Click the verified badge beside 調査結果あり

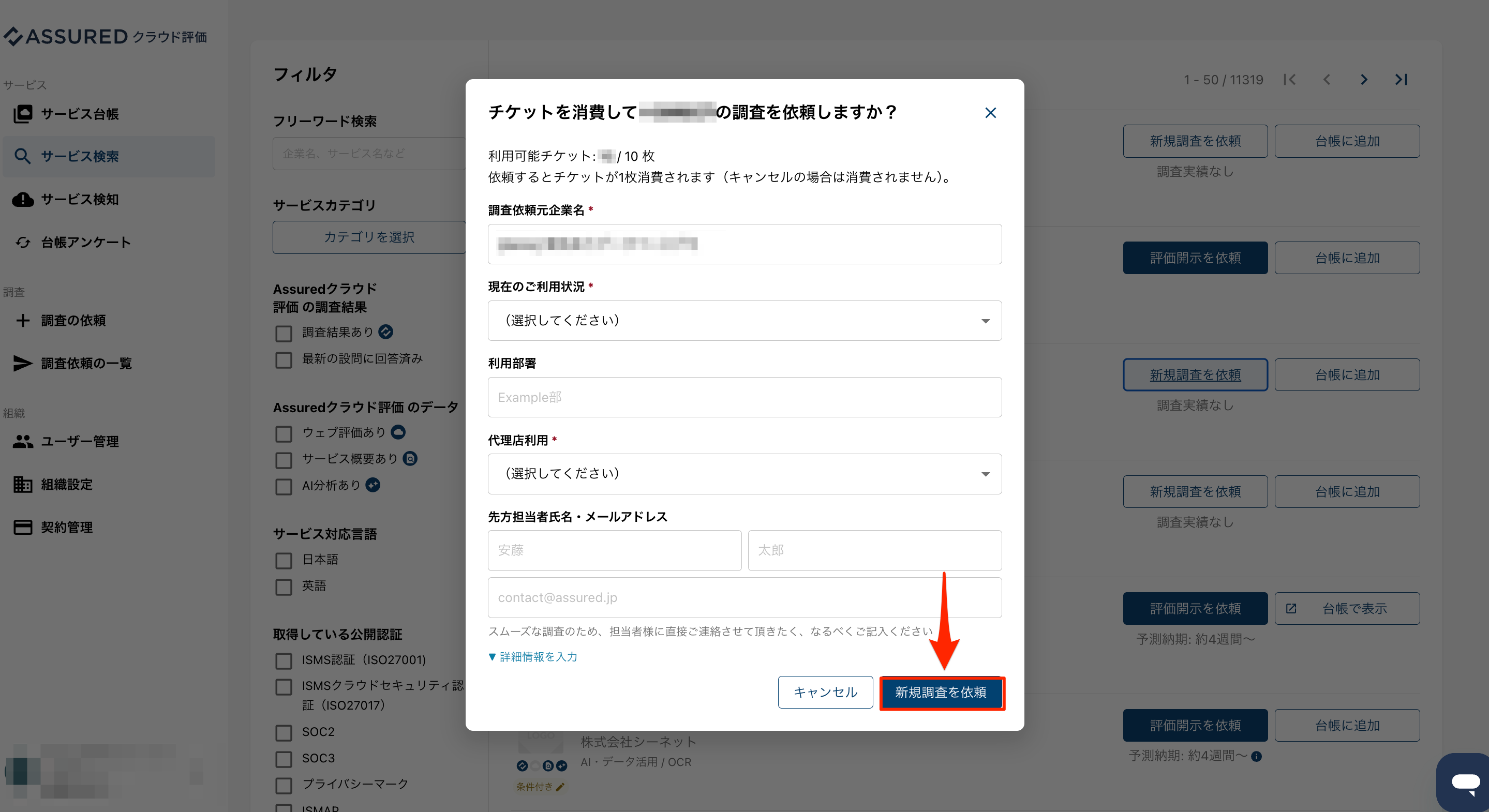tap(385, 332)
